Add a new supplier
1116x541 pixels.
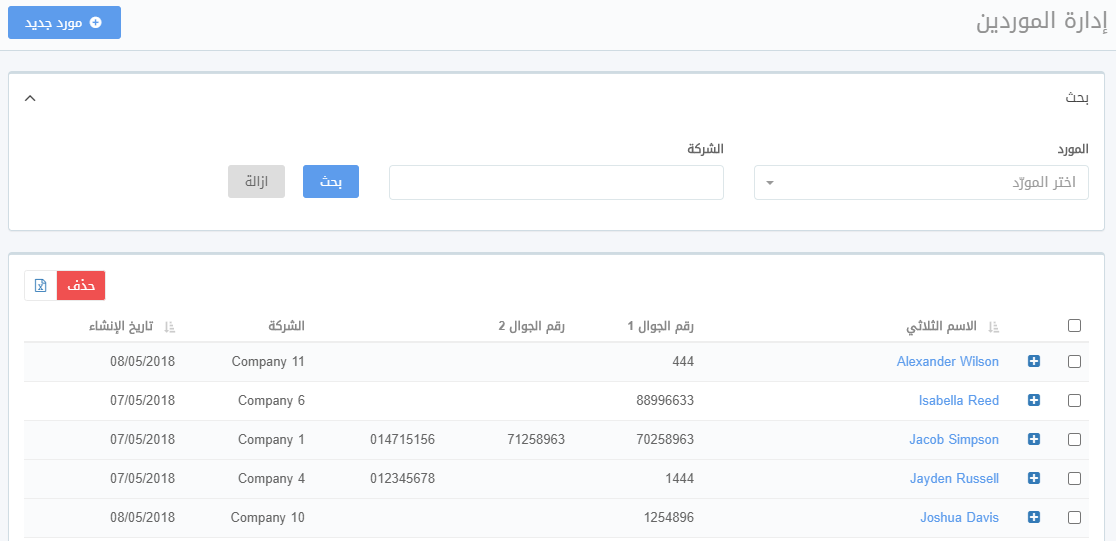coord(64,22)
